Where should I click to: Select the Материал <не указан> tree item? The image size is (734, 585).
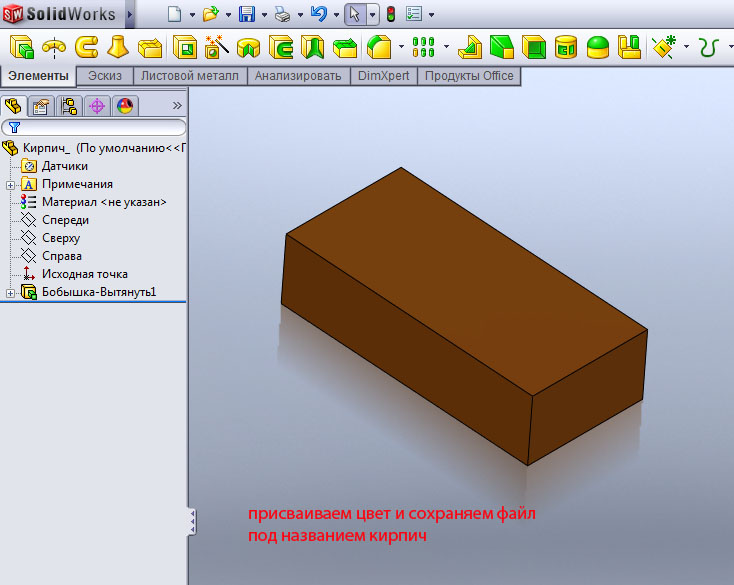[x=103, y=202]
